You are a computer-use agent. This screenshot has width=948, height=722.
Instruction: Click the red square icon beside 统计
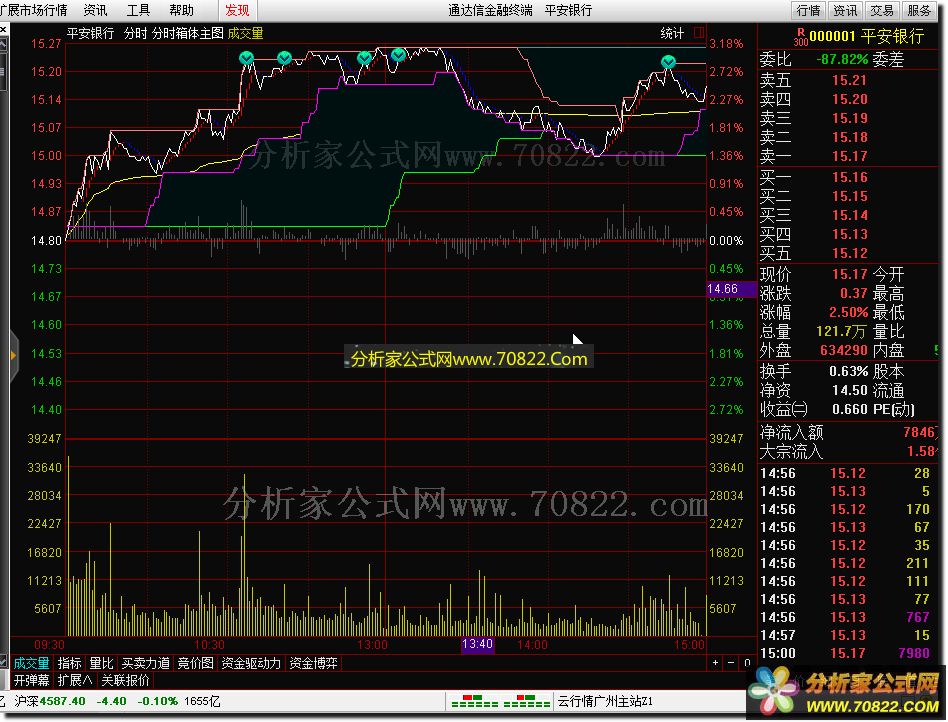(x=699, y=33)
